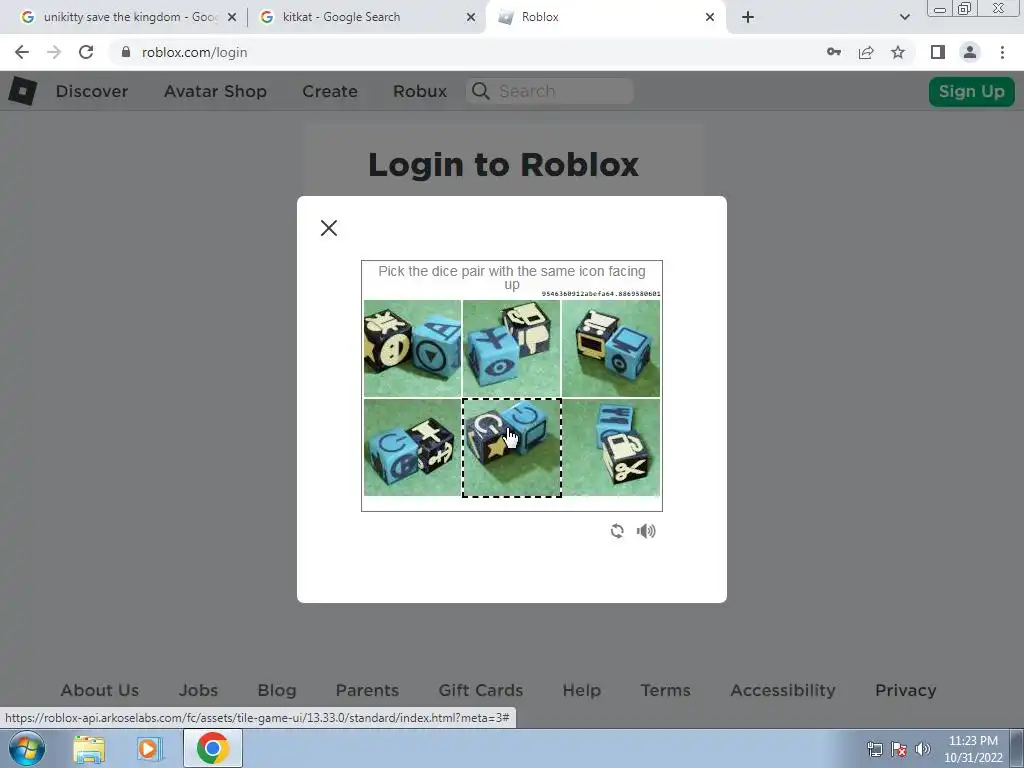Image resolution: width=1024 pixels, height=768 pixels.
Task: Open the Jobs footer link
Action: pyautogui.click(x=199, y=690)
